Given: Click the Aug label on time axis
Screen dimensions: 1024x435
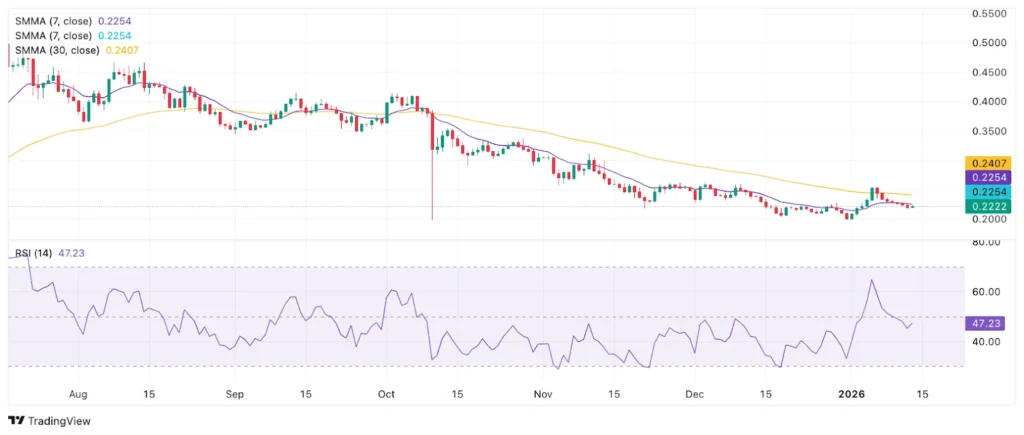Looking at the screenshot, I should 80,395.
